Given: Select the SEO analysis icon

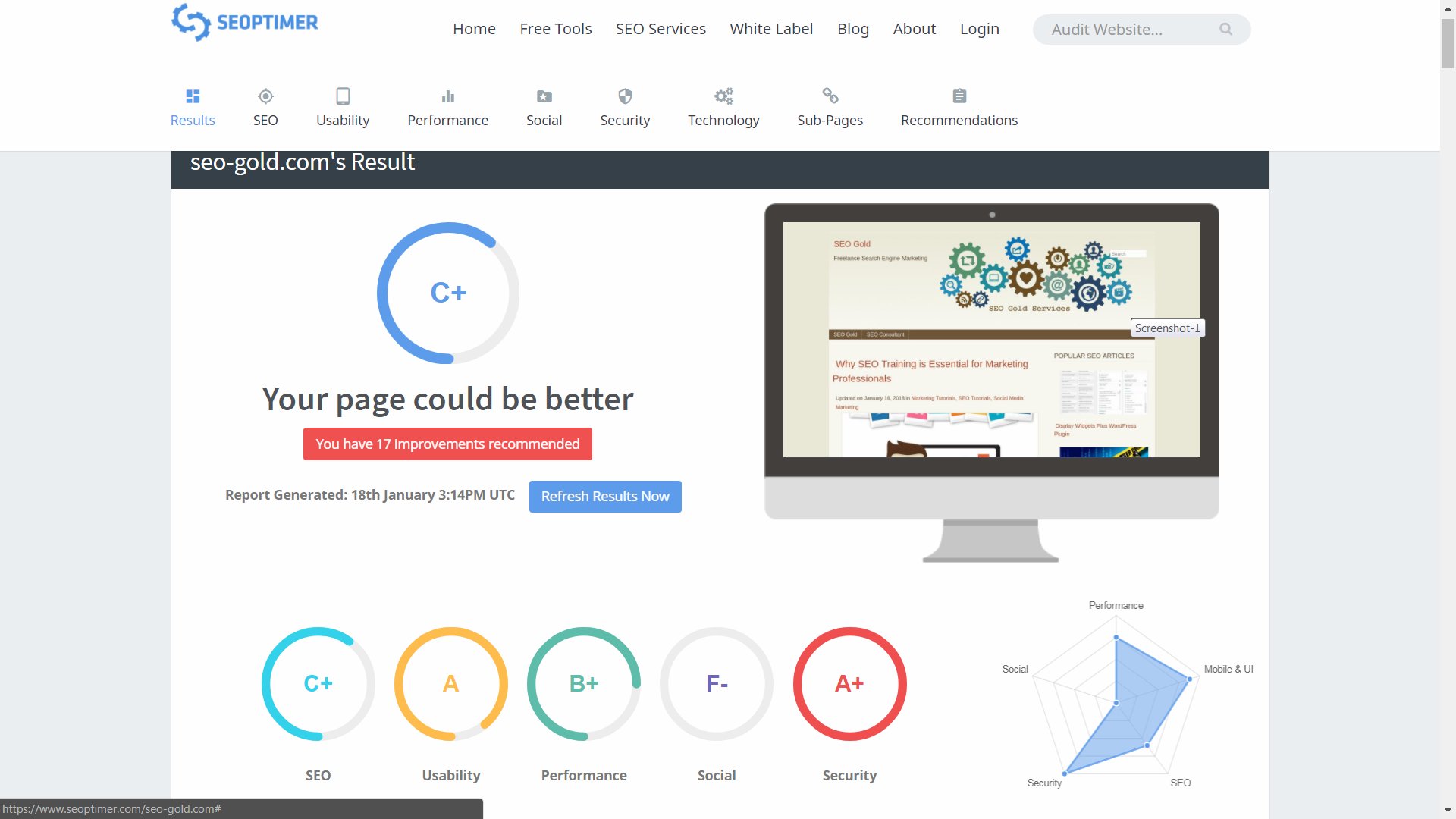Looking at the screenshot, I should coord(265,96).
